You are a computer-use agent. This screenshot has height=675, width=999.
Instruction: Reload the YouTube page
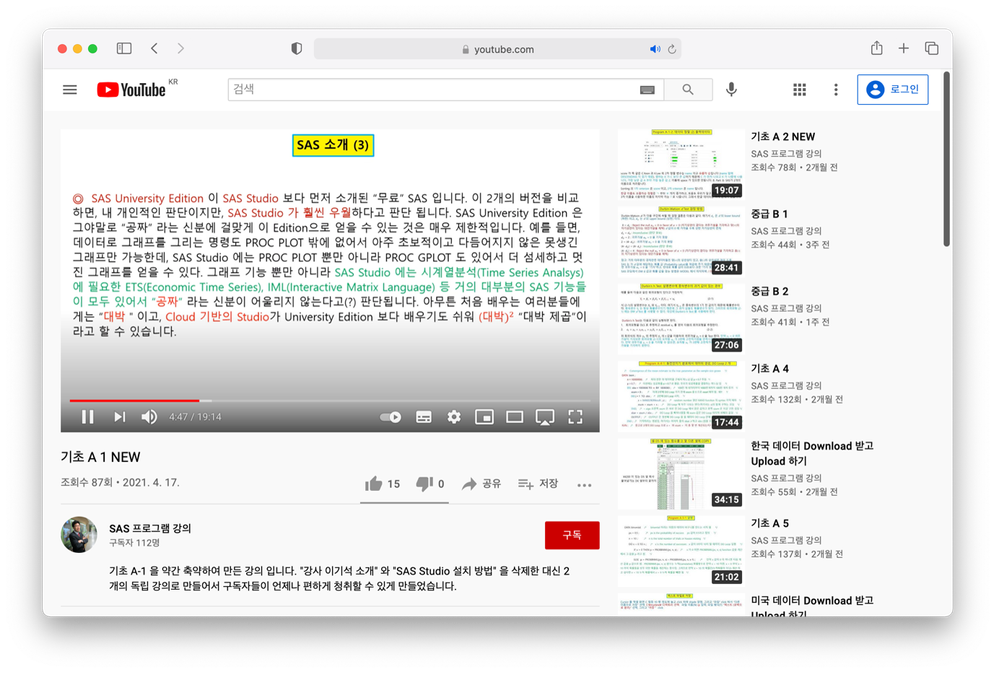click(x=672, y=49)
